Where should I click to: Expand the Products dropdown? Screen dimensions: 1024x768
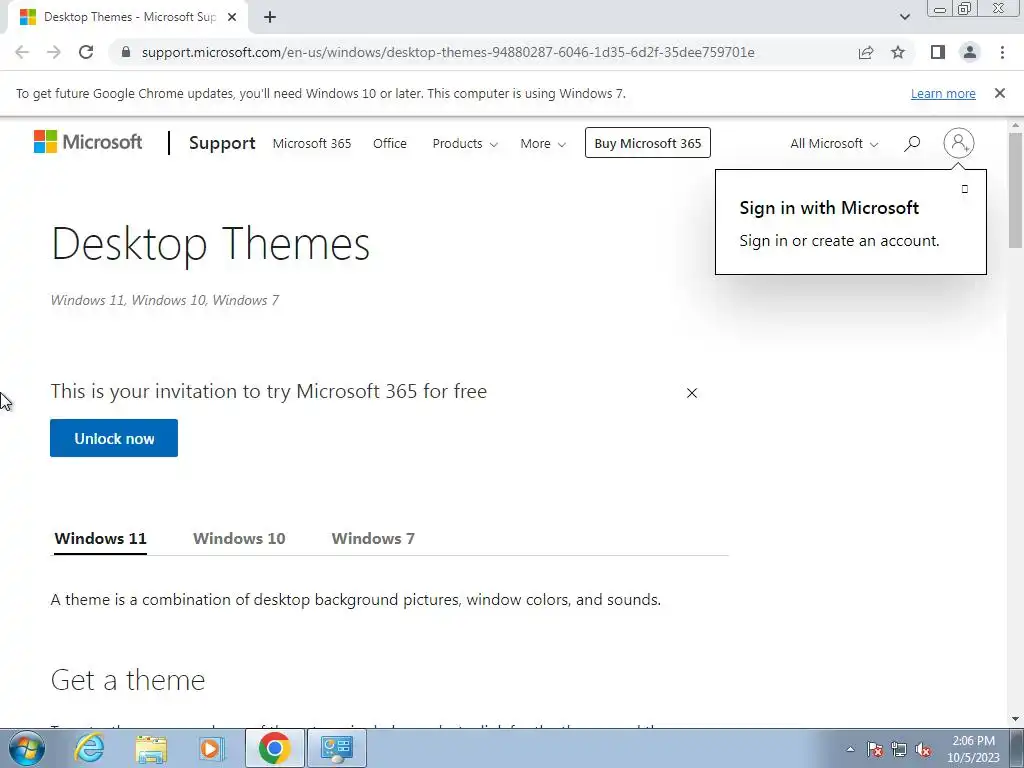(x=465, y=144)
